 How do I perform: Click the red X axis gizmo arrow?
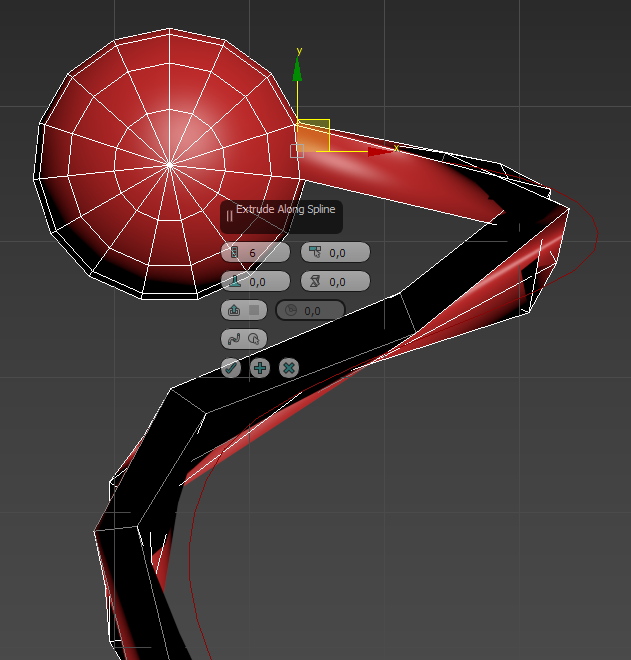[x=381, y=152]
